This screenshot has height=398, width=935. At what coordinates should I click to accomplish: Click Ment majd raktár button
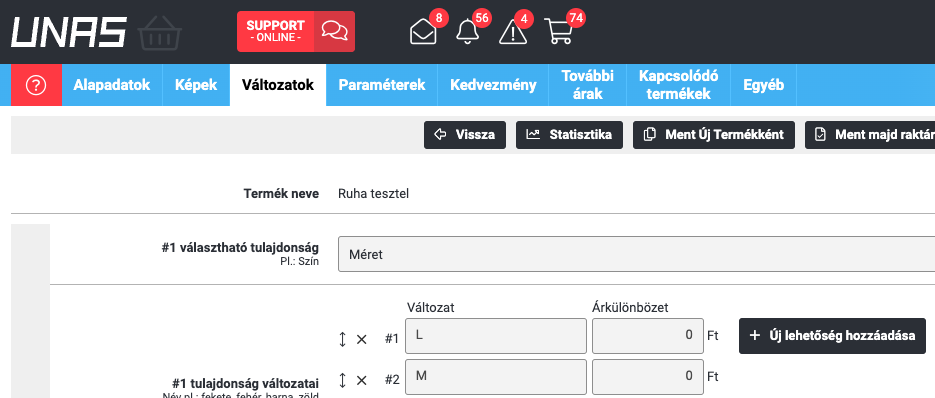click(x=870, y=135)
